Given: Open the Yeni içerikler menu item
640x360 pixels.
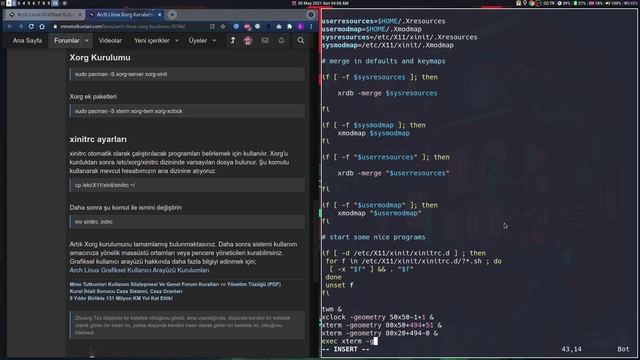Looking at the screenshot, I should [151, 41].
